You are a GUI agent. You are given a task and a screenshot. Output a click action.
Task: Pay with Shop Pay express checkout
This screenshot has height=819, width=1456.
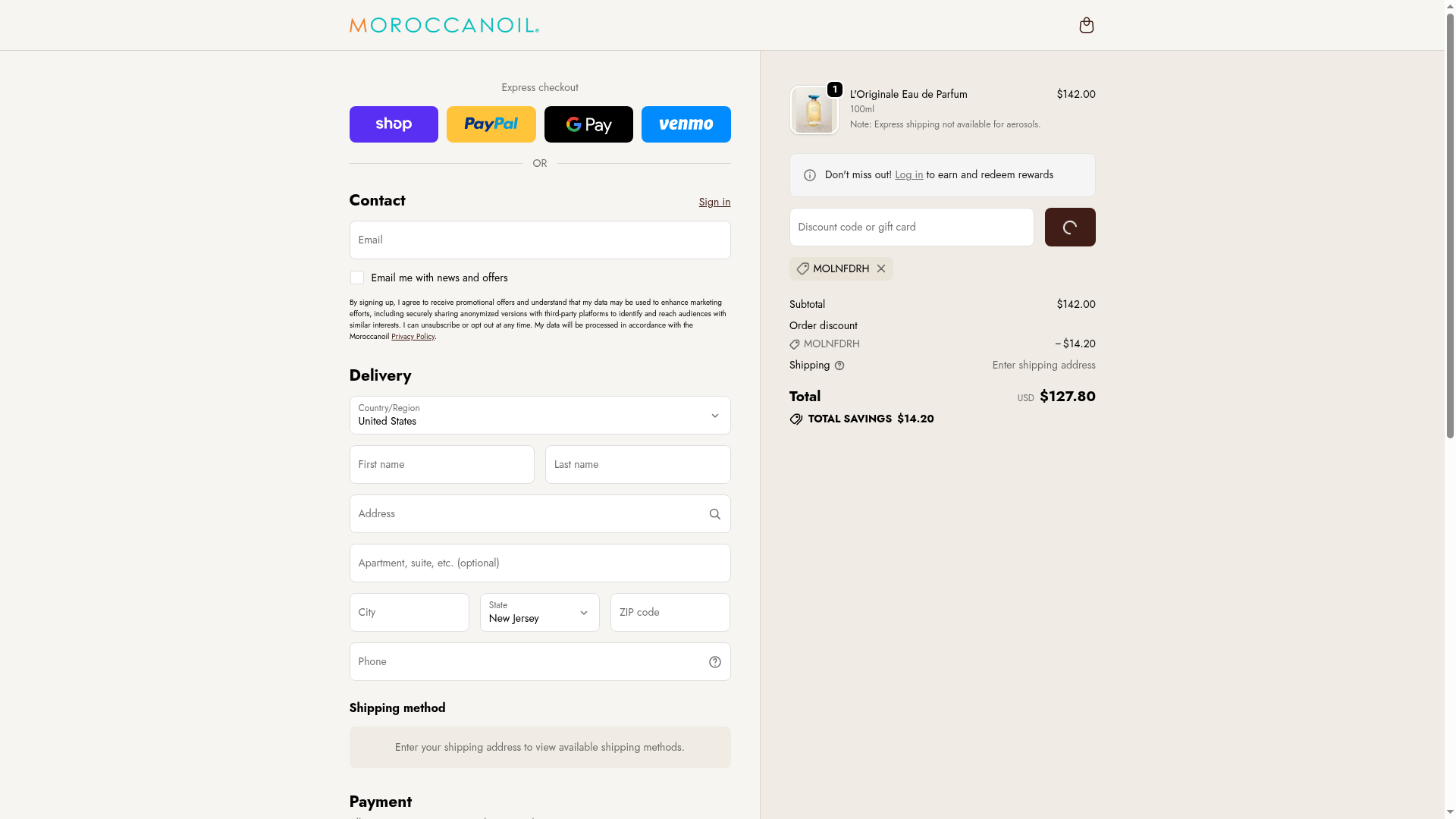pyautogui.click(x=394, y=124)
